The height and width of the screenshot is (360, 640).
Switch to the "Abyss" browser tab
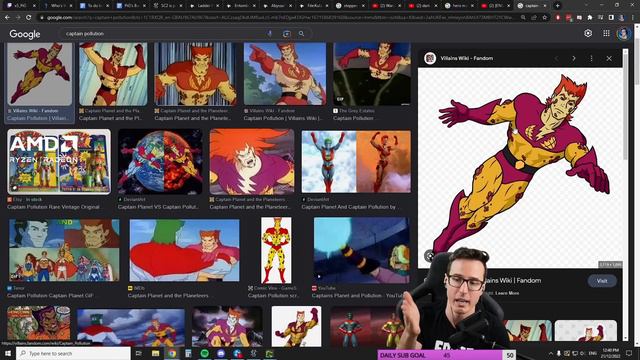278,6
